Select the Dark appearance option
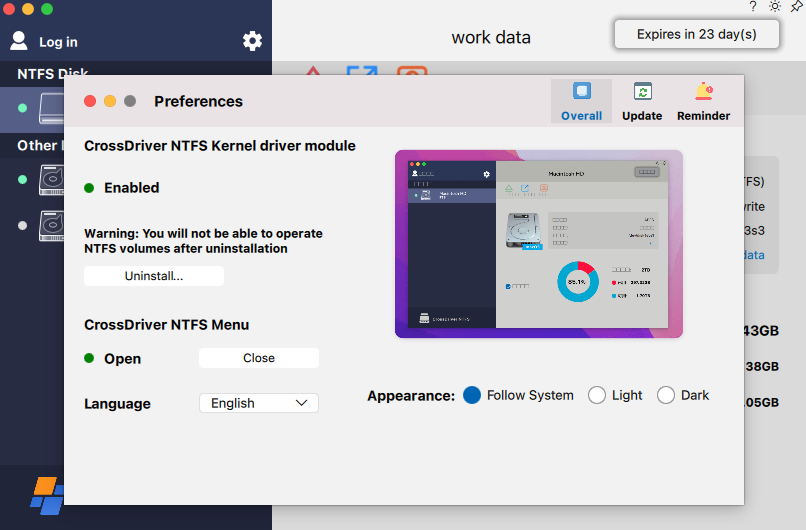This screenshot has width=806, height=530. click(x=666, y=395)
